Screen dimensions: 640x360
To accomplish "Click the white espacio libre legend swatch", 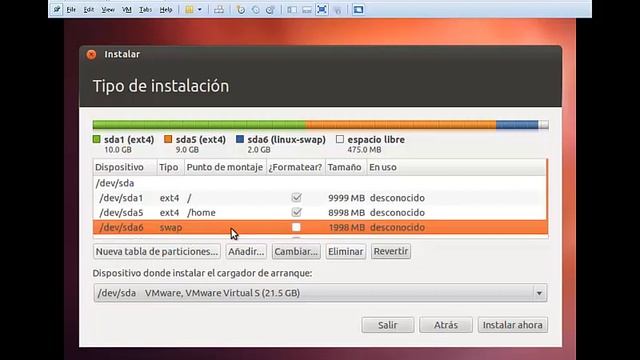I will coord(340,139).
